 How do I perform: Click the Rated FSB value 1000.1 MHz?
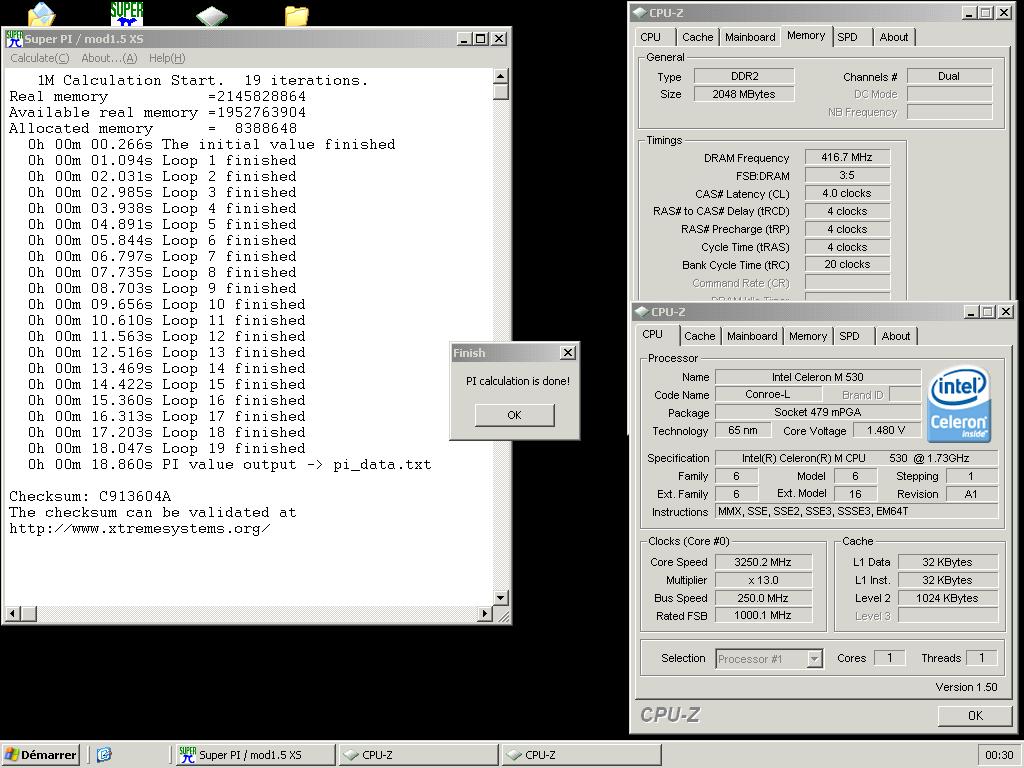coord(763,615)
